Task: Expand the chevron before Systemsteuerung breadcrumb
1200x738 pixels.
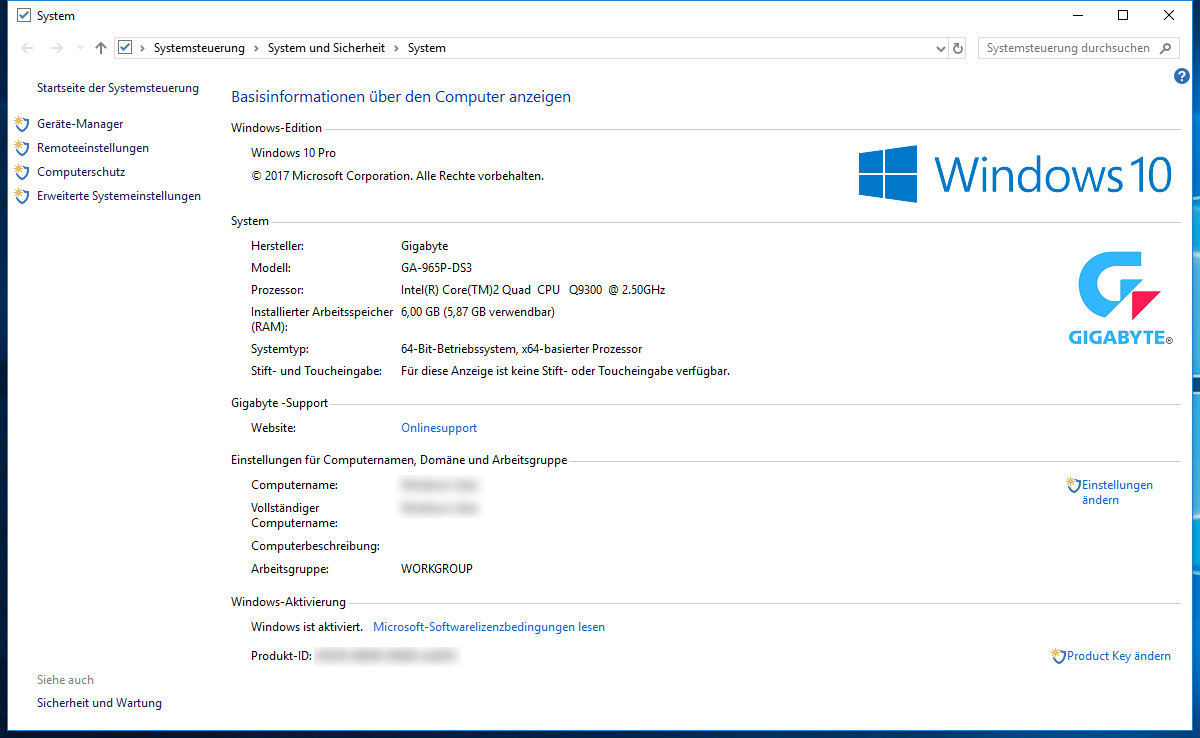Action: click(x=143, y=48)
